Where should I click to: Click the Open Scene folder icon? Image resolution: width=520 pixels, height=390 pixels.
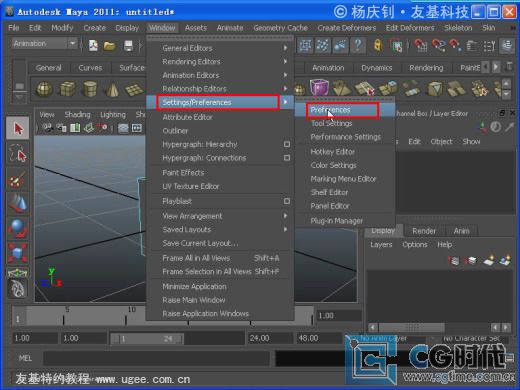[x=109, y=45]
